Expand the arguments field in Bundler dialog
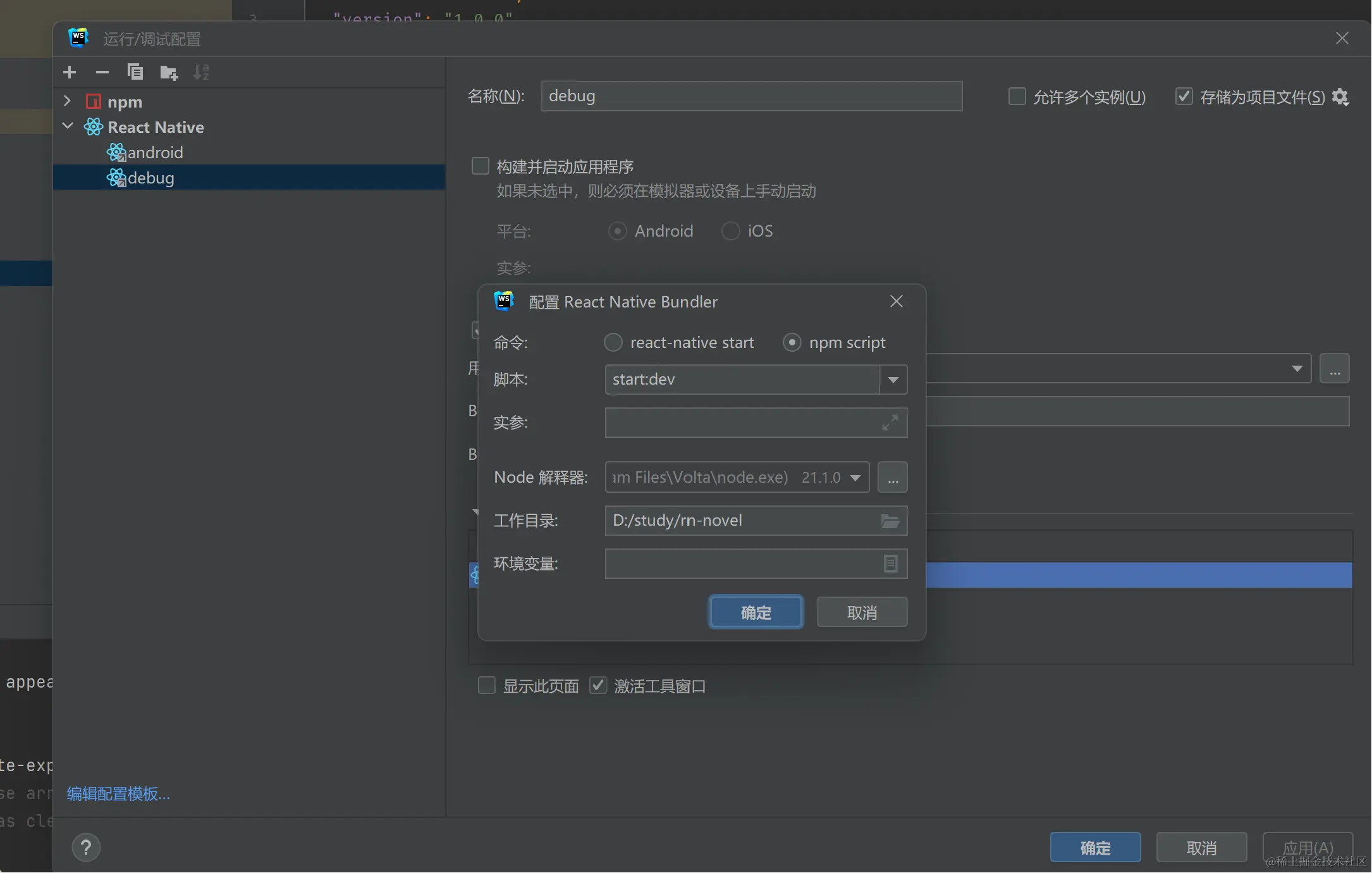 (x=890, y=422)
